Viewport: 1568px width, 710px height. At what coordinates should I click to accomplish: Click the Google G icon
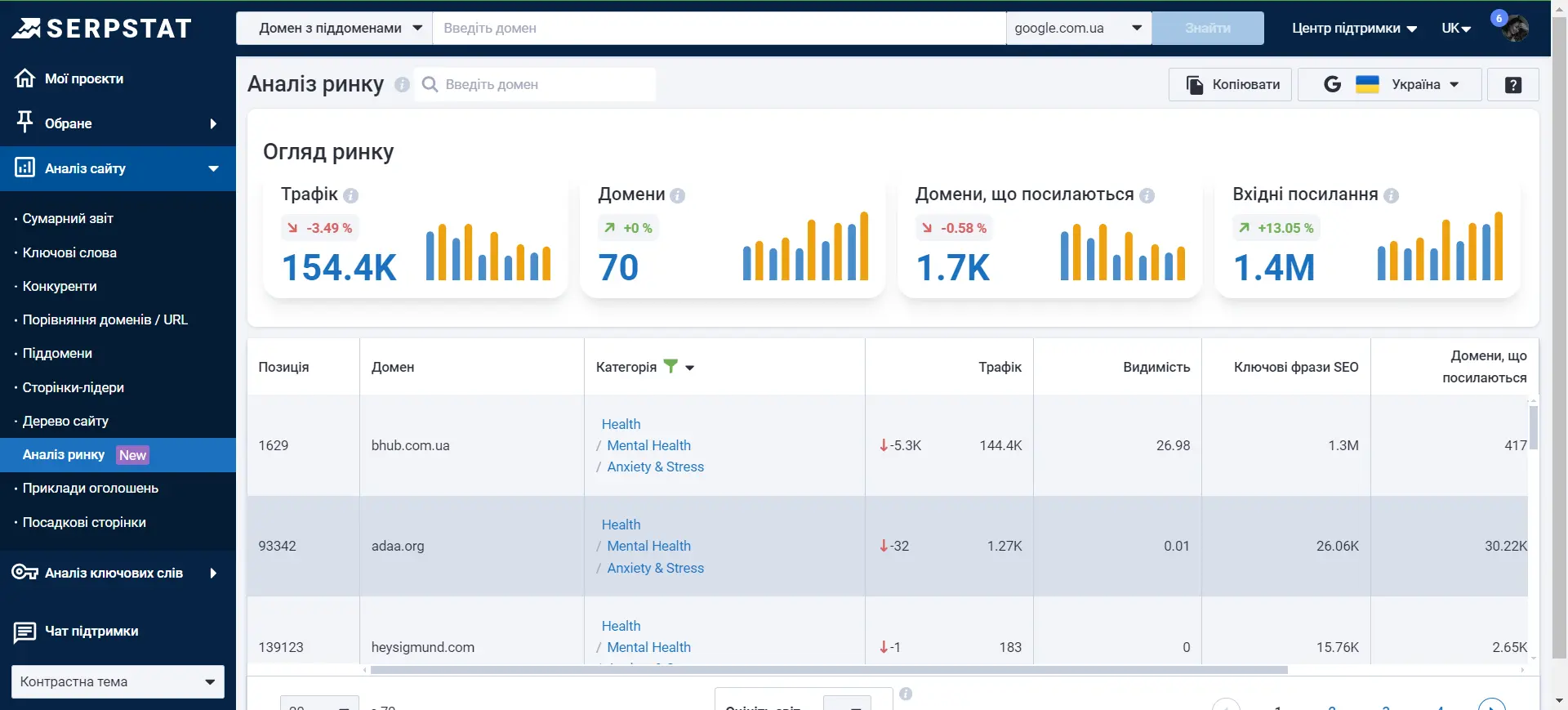point(1332,84)
